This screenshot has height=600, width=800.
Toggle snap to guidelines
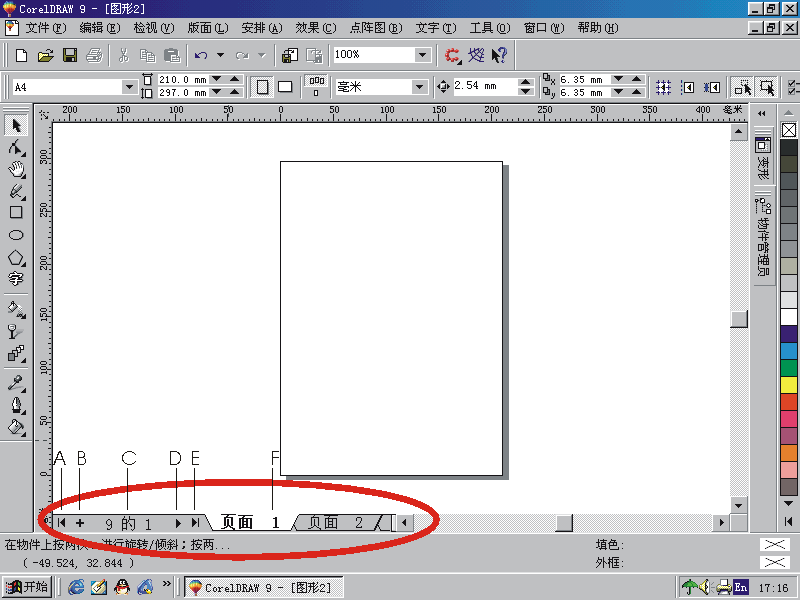[688, 87]
